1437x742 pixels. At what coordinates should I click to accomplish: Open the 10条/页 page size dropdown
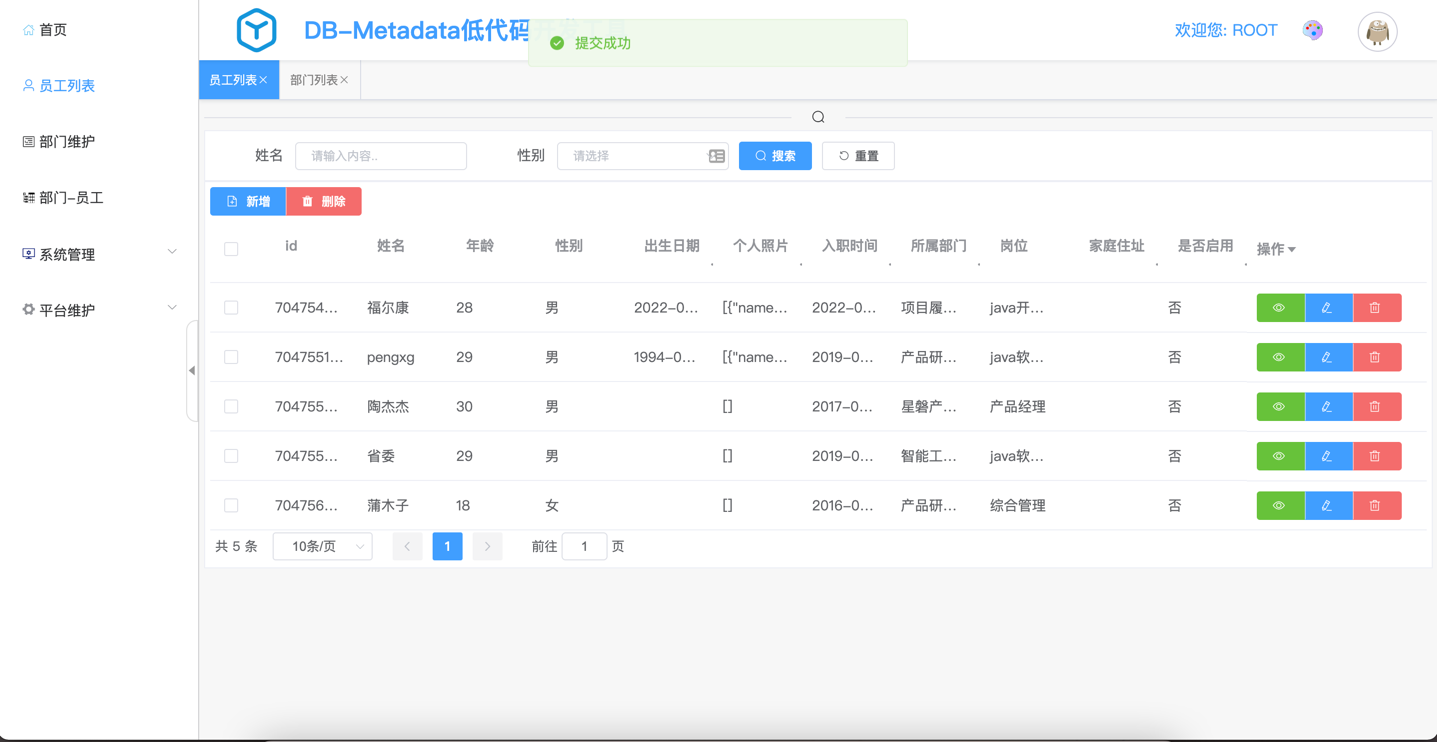[x=322, y=547]
